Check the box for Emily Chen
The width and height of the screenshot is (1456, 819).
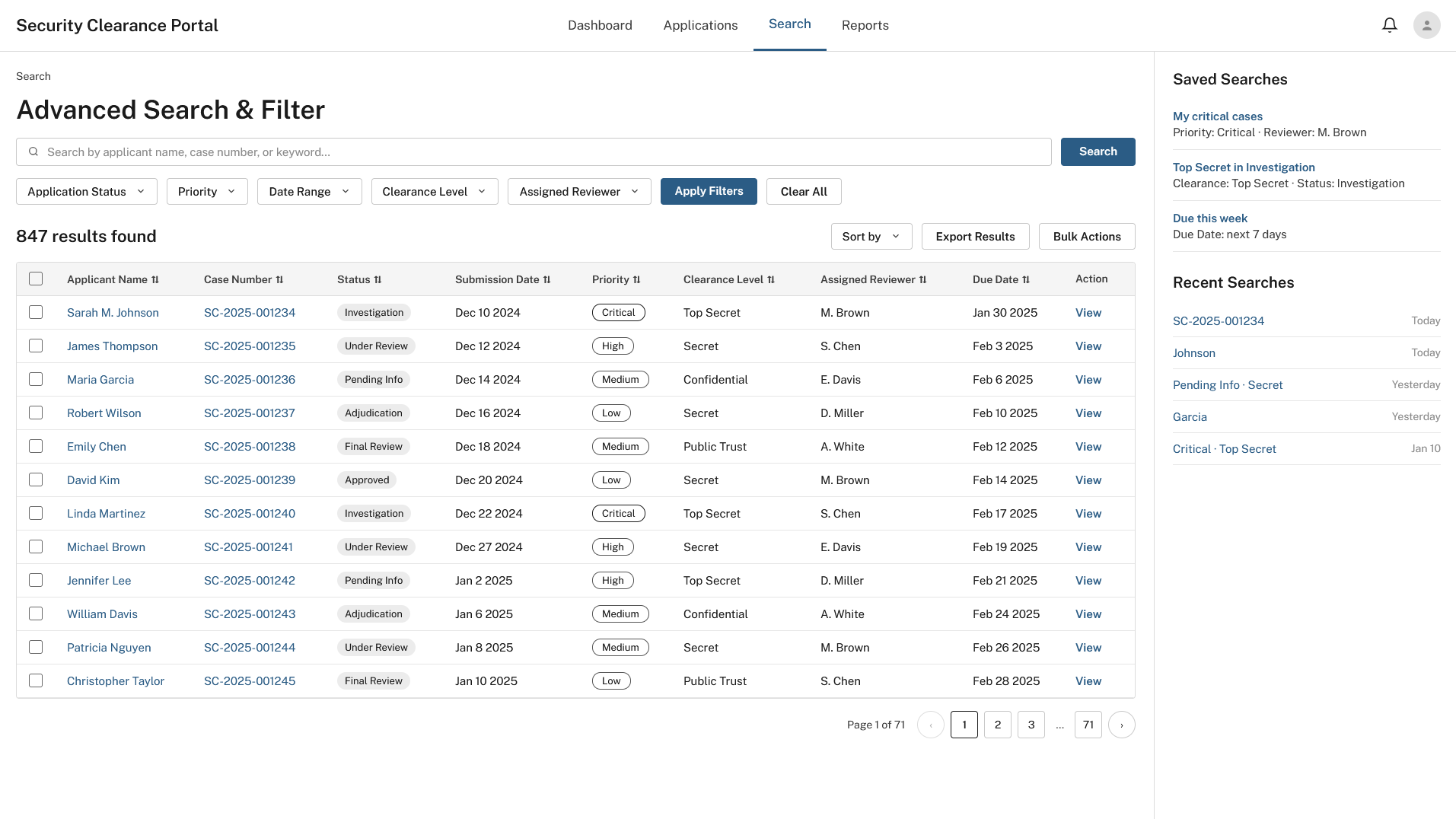pyautogui.click(x=36, y=446)
